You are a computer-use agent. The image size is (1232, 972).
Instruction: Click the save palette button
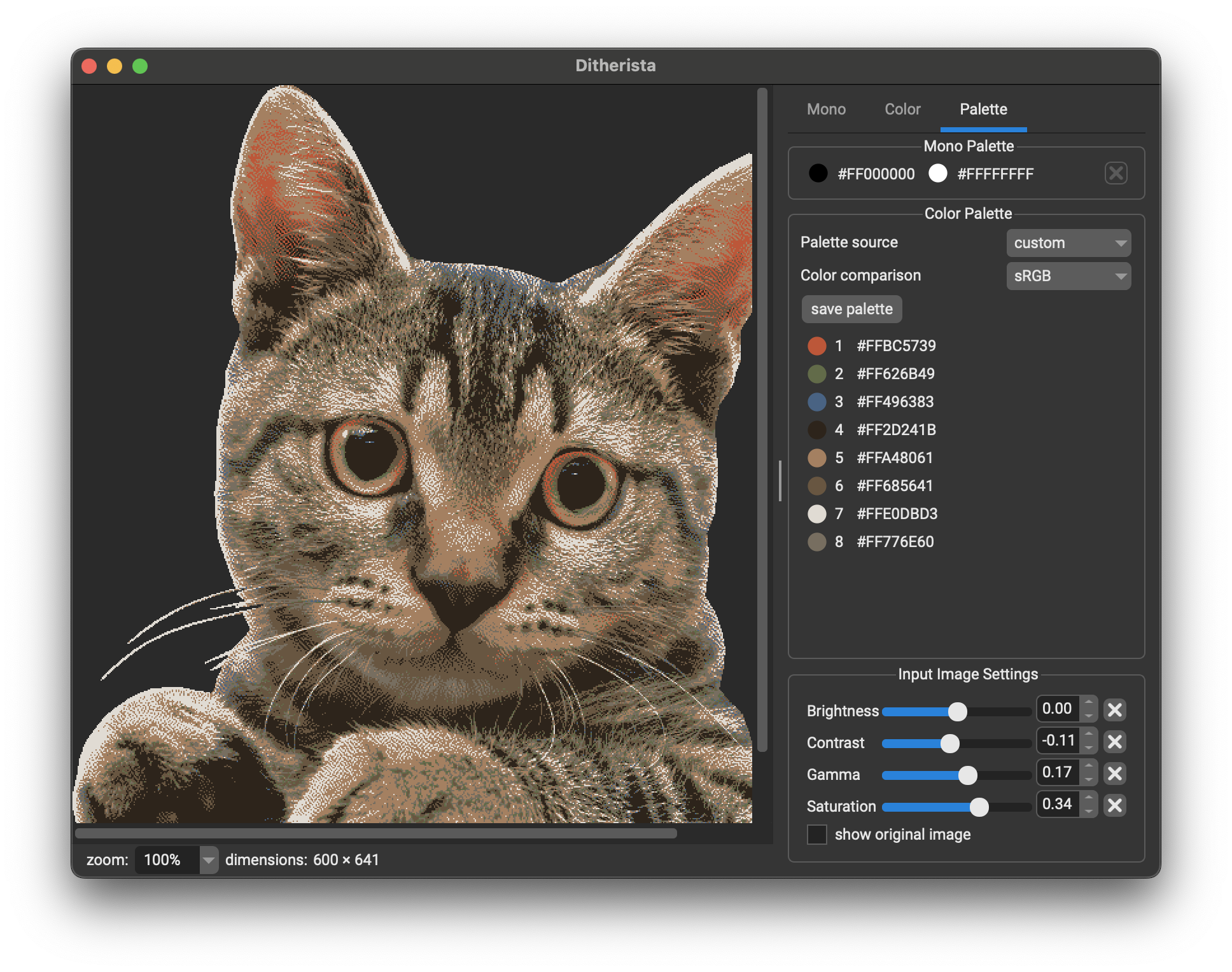coord(851,309)
